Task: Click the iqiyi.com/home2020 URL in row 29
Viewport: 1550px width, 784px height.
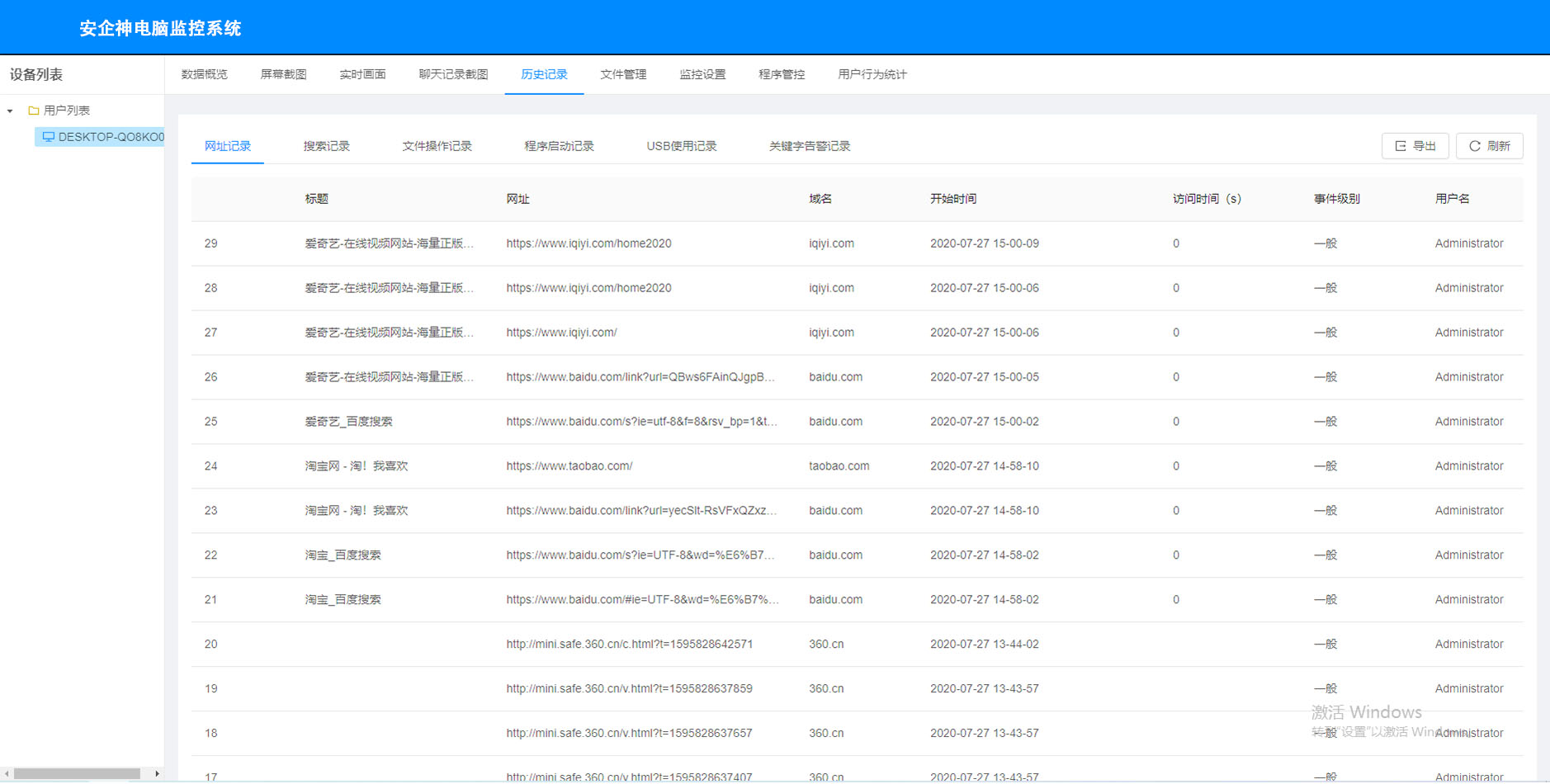Action: (588, 243)
